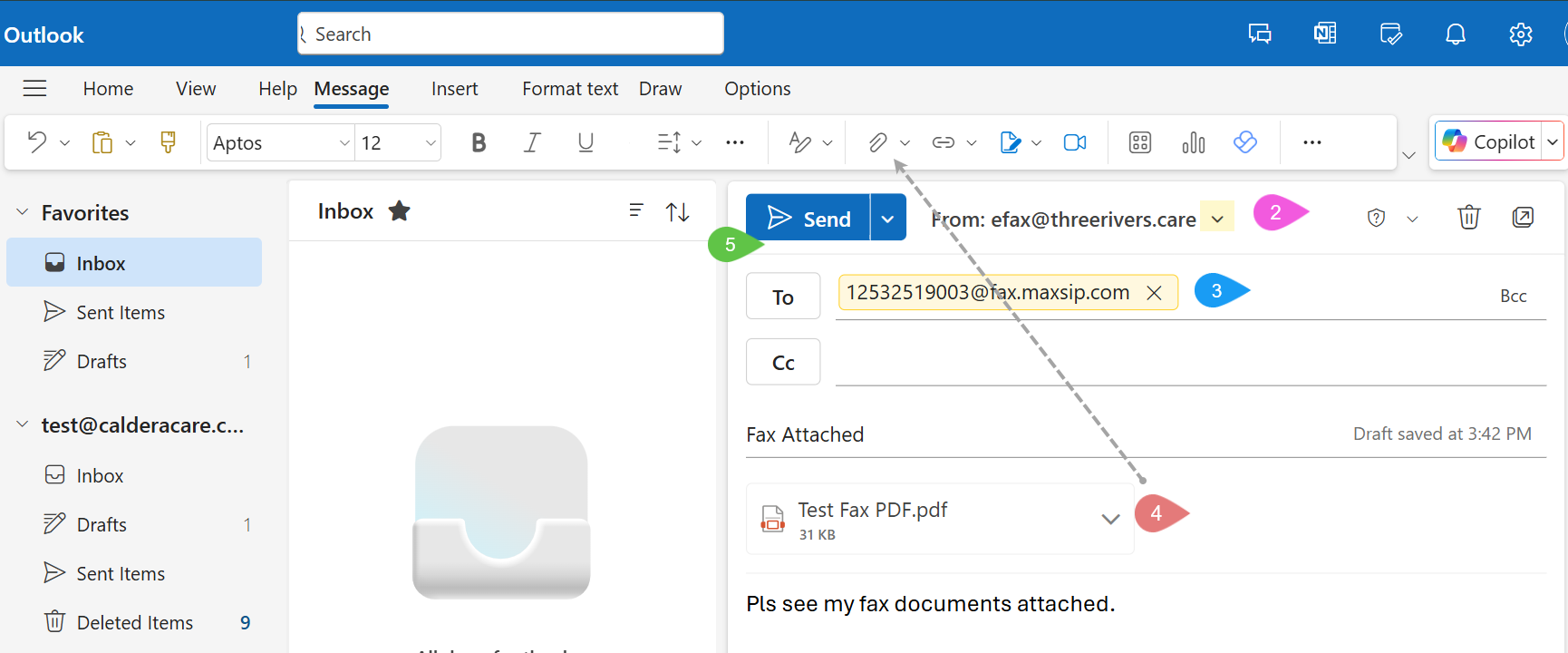Open more formatting options ellipsis
Viewport: 1568px width, 653px height.
pyautogui.click(x=735, y=142)
